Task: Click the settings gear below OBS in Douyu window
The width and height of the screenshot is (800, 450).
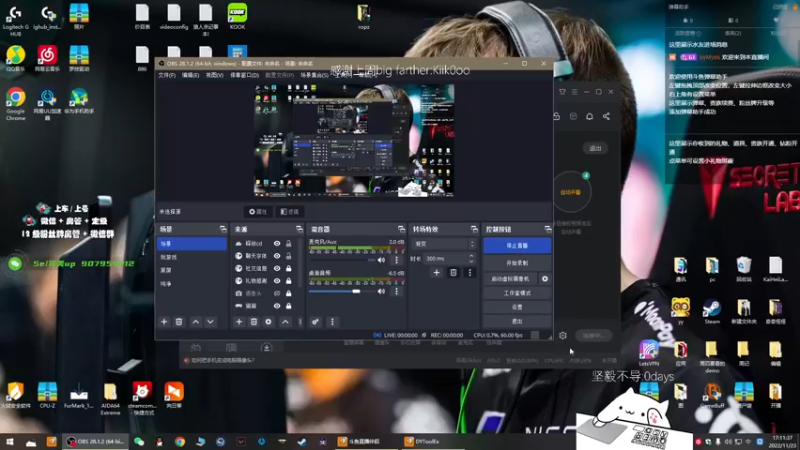Action: point(563,335)
